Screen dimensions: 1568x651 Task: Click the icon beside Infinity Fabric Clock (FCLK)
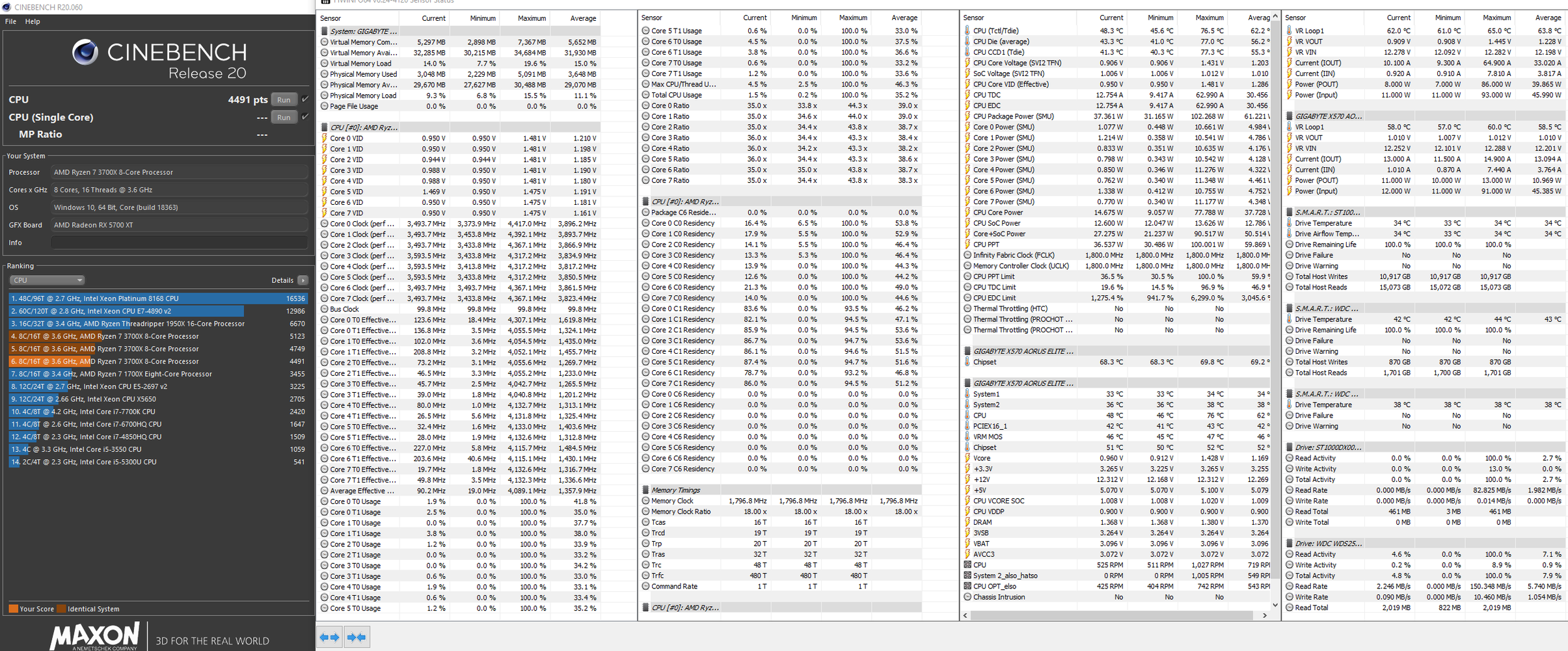(967, 255)
